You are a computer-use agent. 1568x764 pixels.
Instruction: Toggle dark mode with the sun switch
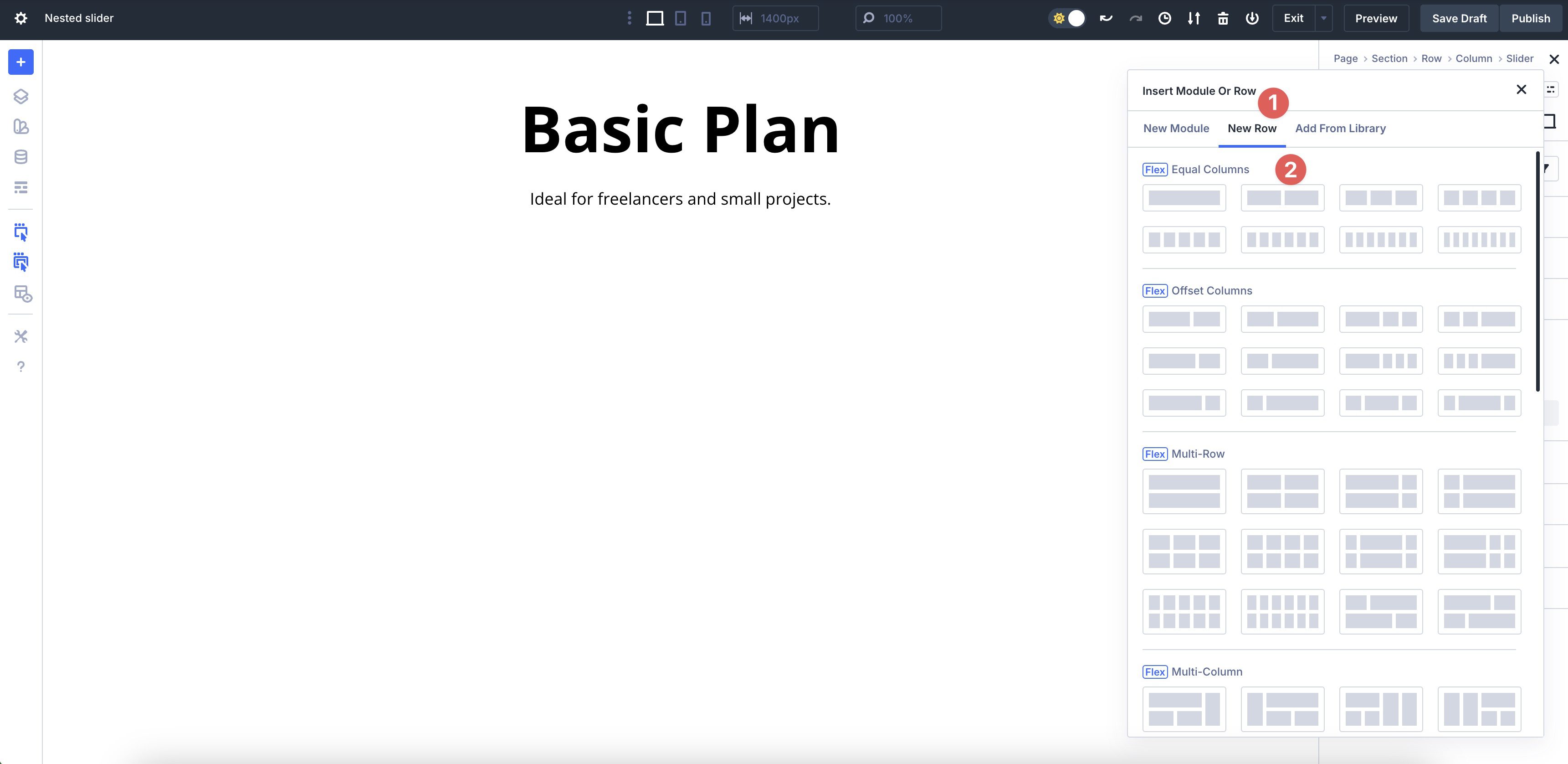point(1068,18)
